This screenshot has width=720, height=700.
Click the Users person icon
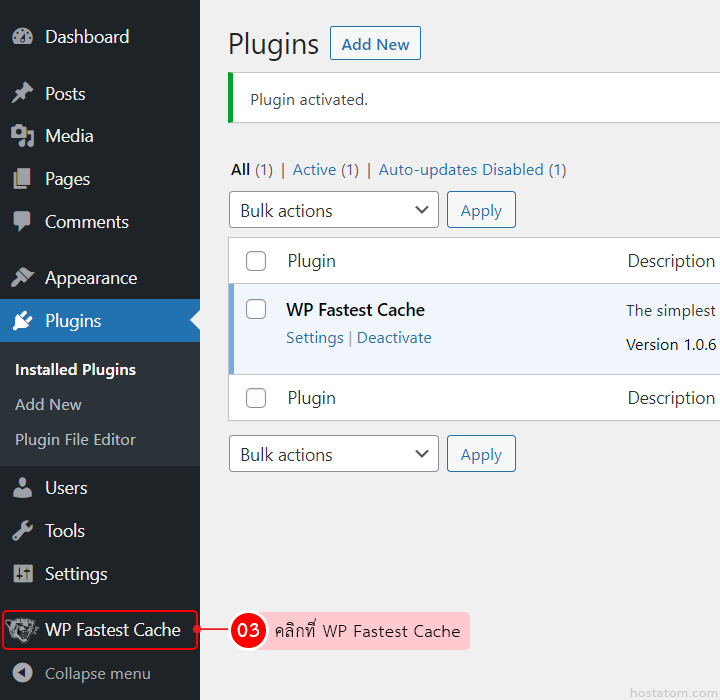tap(22, 488)
